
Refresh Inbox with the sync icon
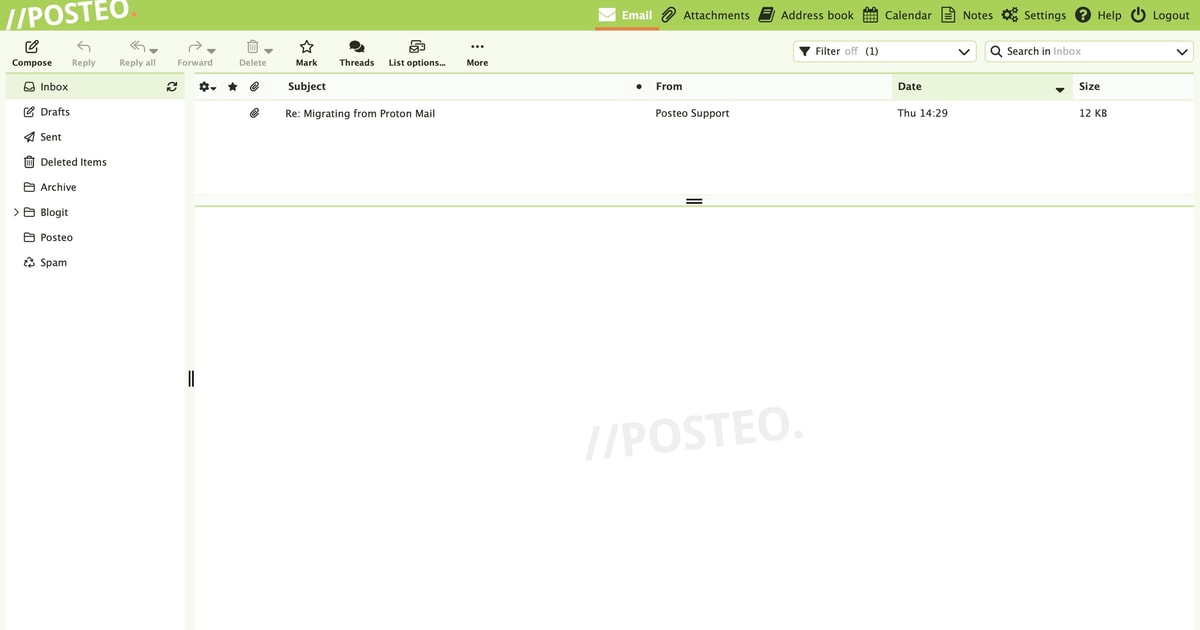pyautogui.click(x=172, y=87)
